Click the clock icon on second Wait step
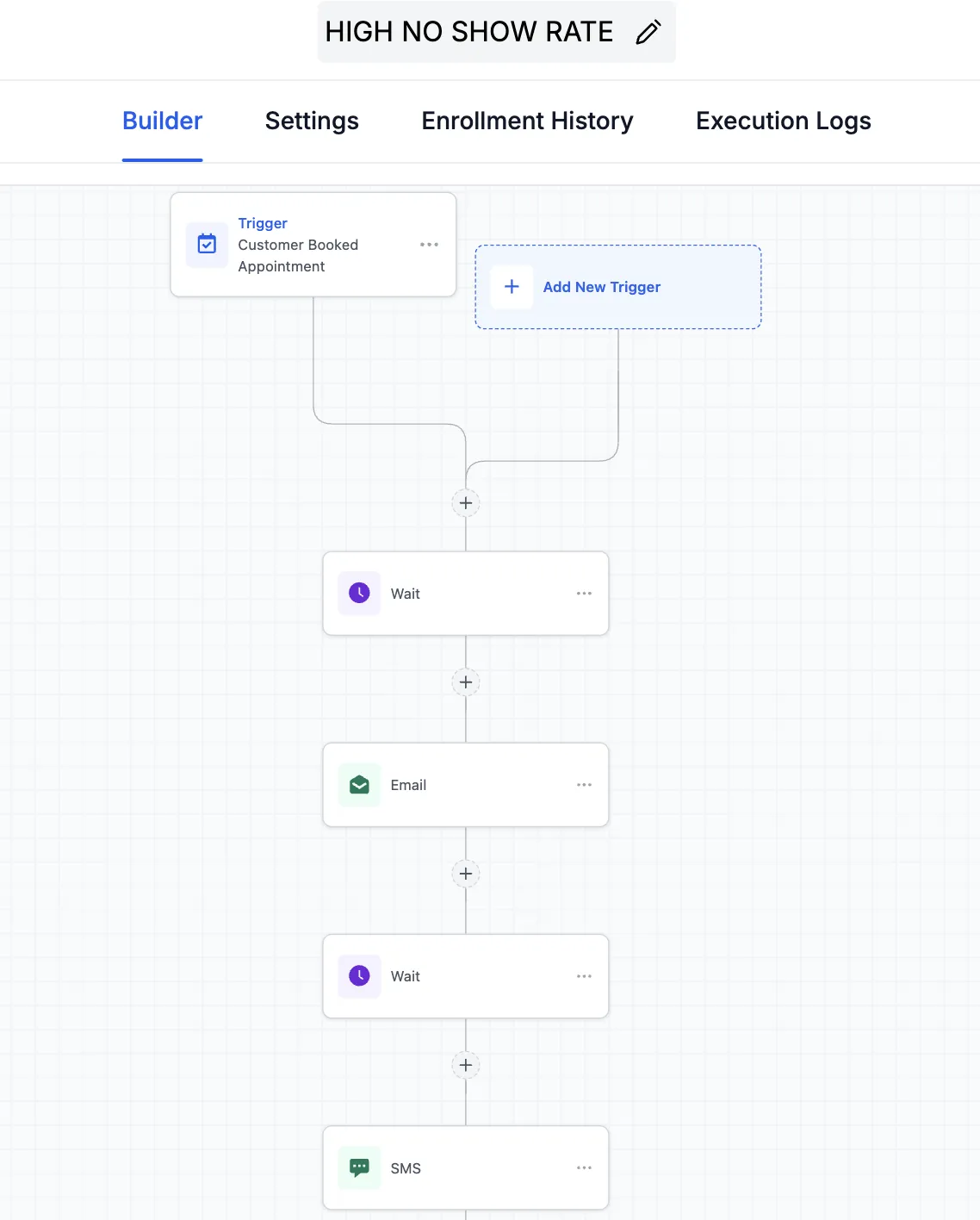 [359, 976]
